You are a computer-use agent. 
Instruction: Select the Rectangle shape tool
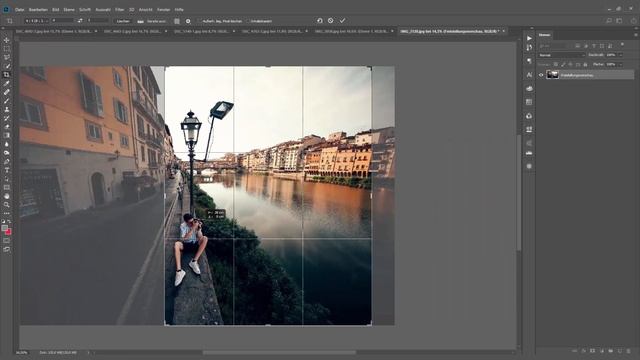coord(7,187)
